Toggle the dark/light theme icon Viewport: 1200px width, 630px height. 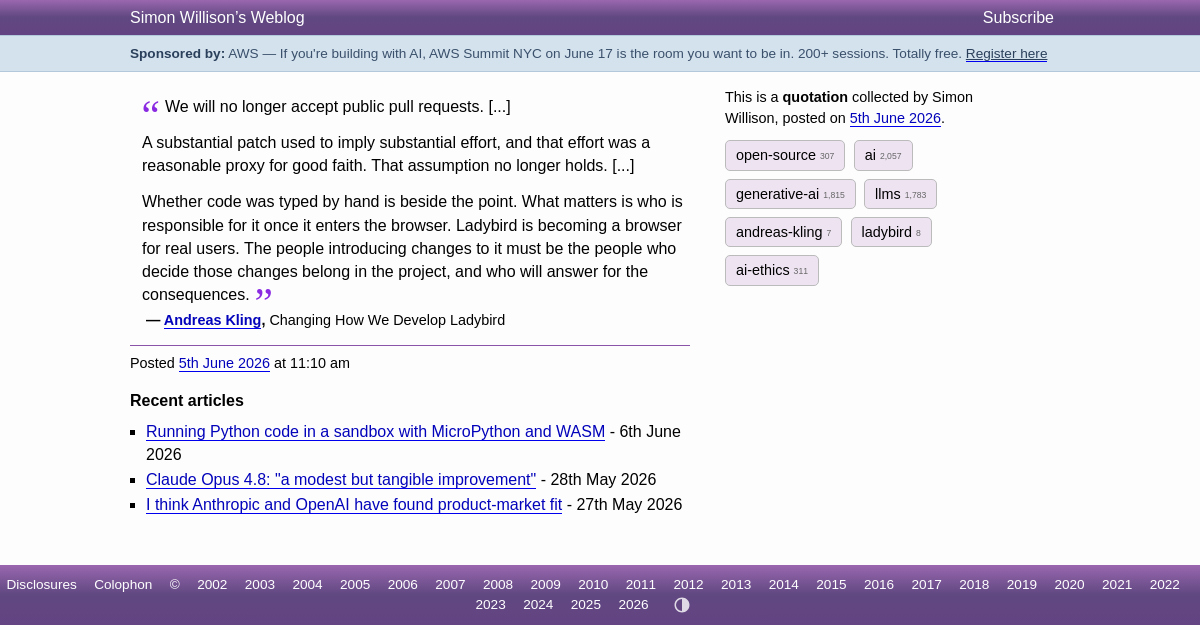point(682,605)
